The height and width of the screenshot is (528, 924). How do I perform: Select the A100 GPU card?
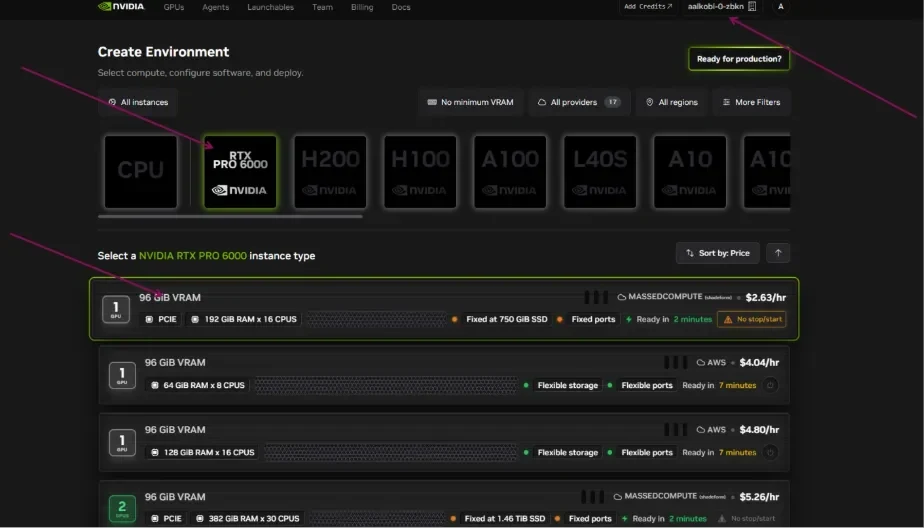(x=510, y=171)
